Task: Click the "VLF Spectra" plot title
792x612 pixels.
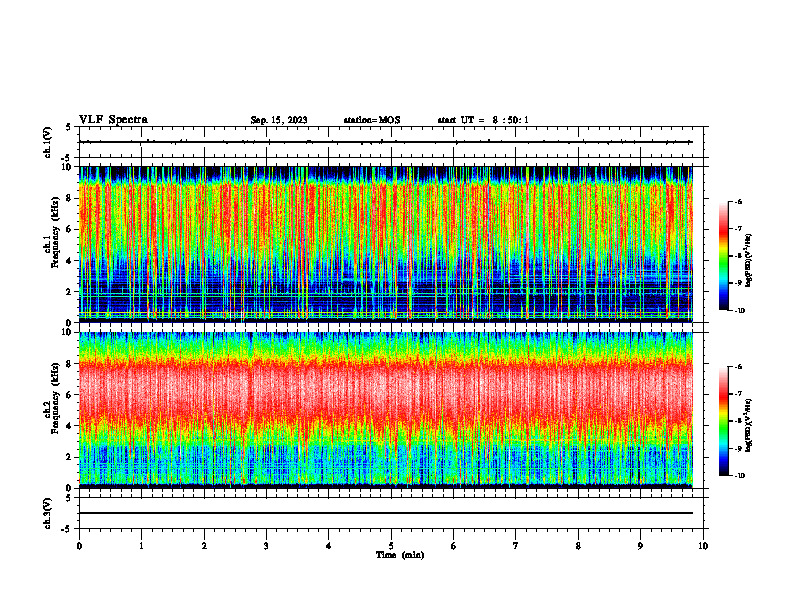Action: click(113, 120)
